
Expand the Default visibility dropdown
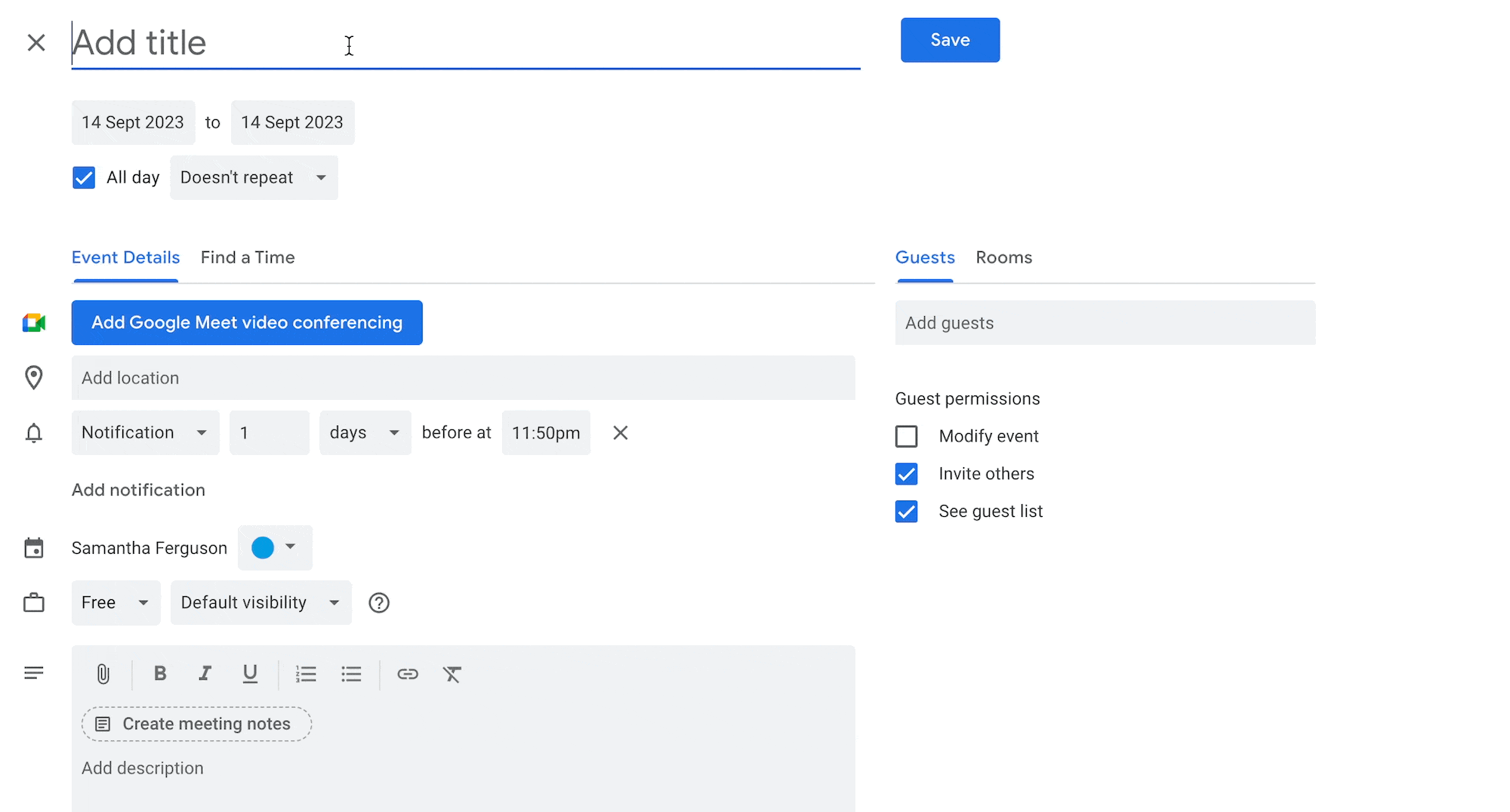(x=260, y=602)
